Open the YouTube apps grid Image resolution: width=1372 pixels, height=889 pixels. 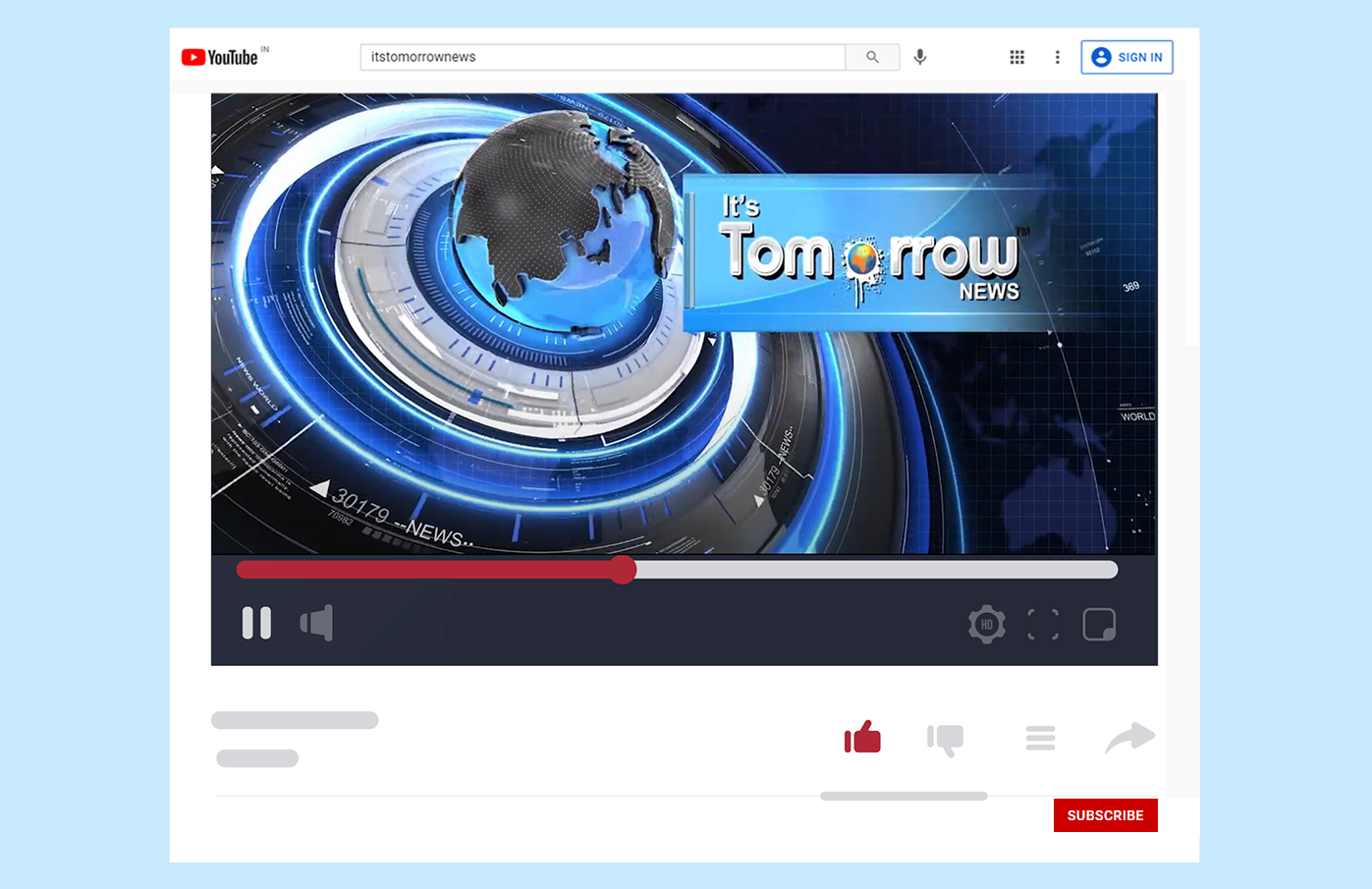1017,57
